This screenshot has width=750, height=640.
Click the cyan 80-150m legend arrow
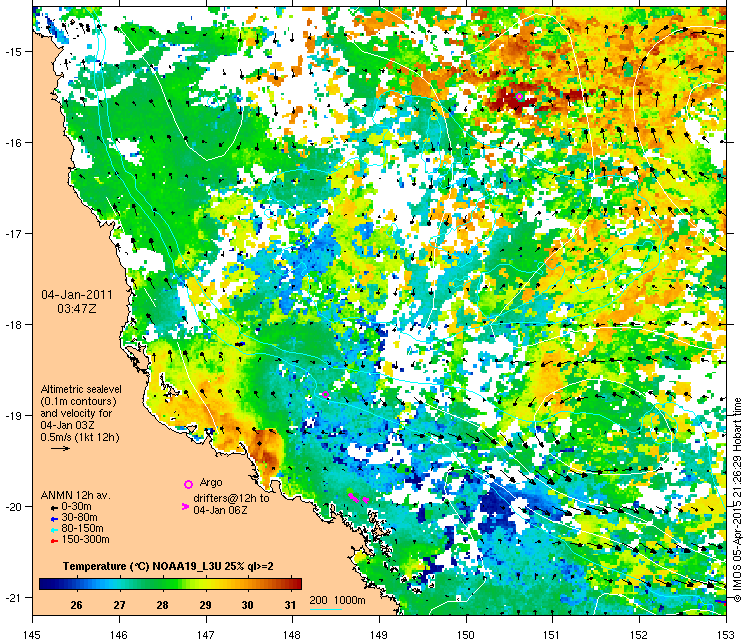pyautogui.click(x=55, y=530)
